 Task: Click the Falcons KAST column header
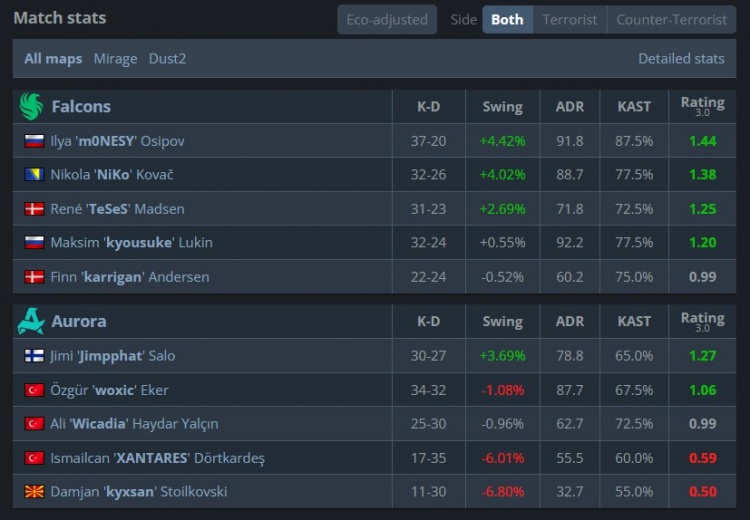(634, 107)
